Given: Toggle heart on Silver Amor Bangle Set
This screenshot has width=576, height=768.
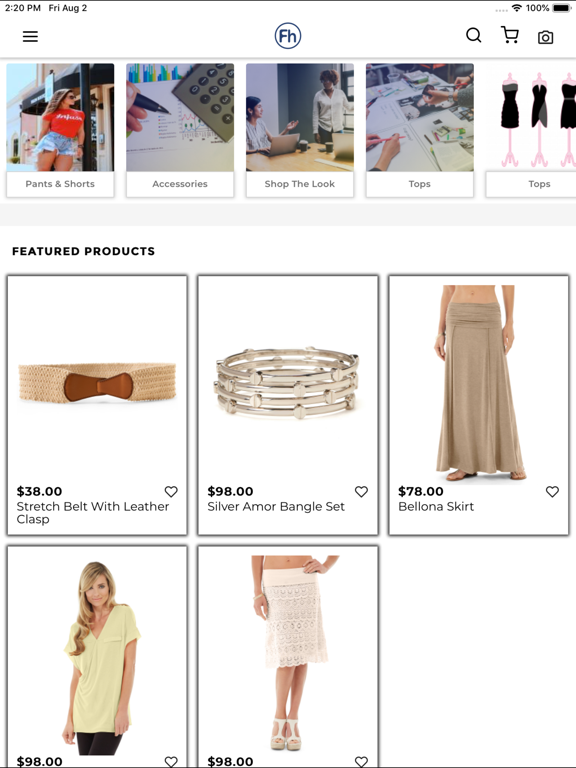Looking at the screenshot, I should (x=361, y=491).
